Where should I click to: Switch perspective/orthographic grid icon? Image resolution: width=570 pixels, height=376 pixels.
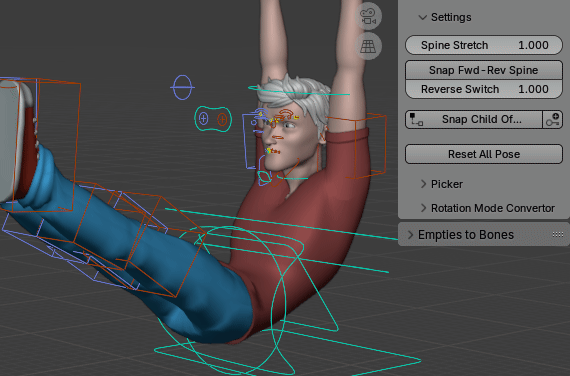(368, 46)
